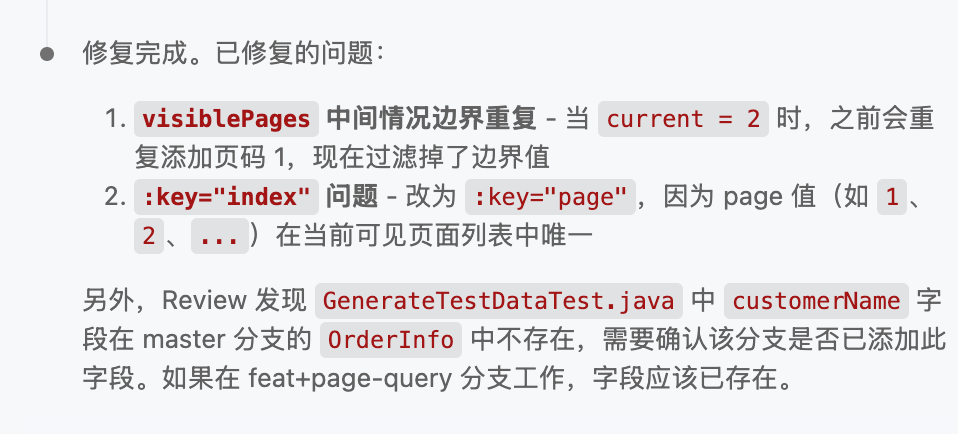Click the :key="index" code chip
Screen dimensions: 958x434
pos(226,196)
